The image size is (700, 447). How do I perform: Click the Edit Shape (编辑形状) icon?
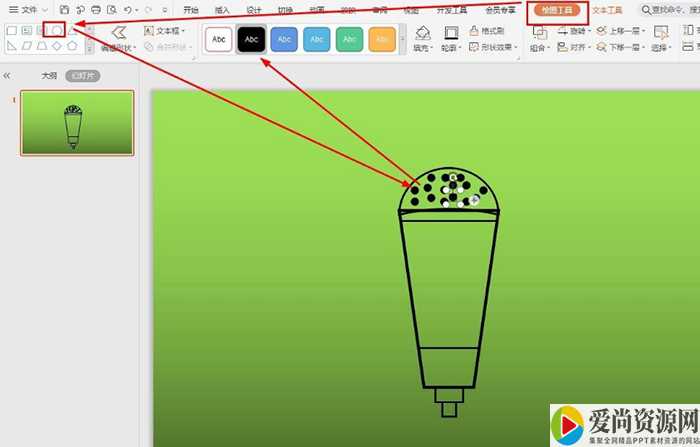118,32
